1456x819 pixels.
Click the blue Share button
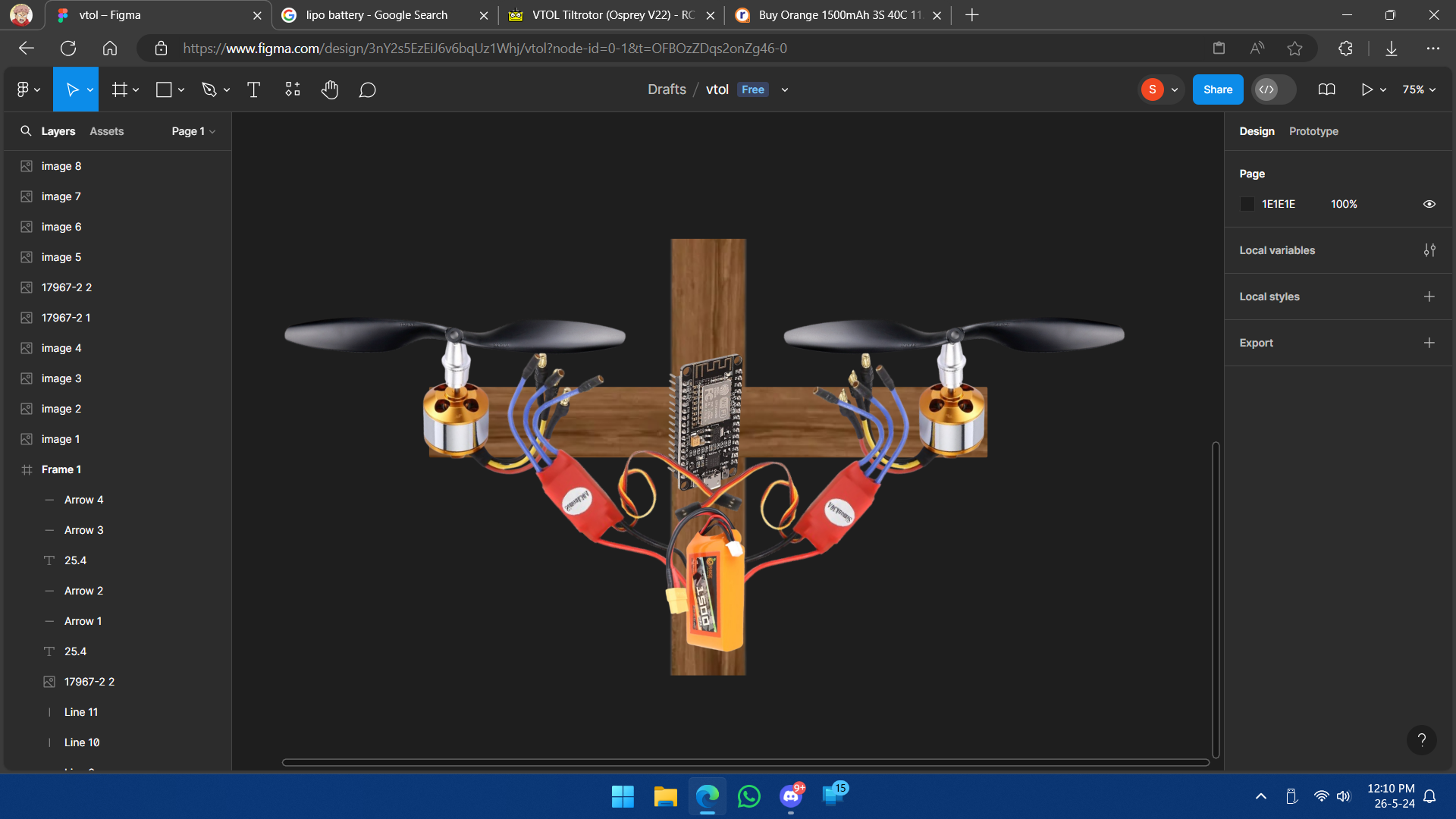click(x=1217, y=89)
